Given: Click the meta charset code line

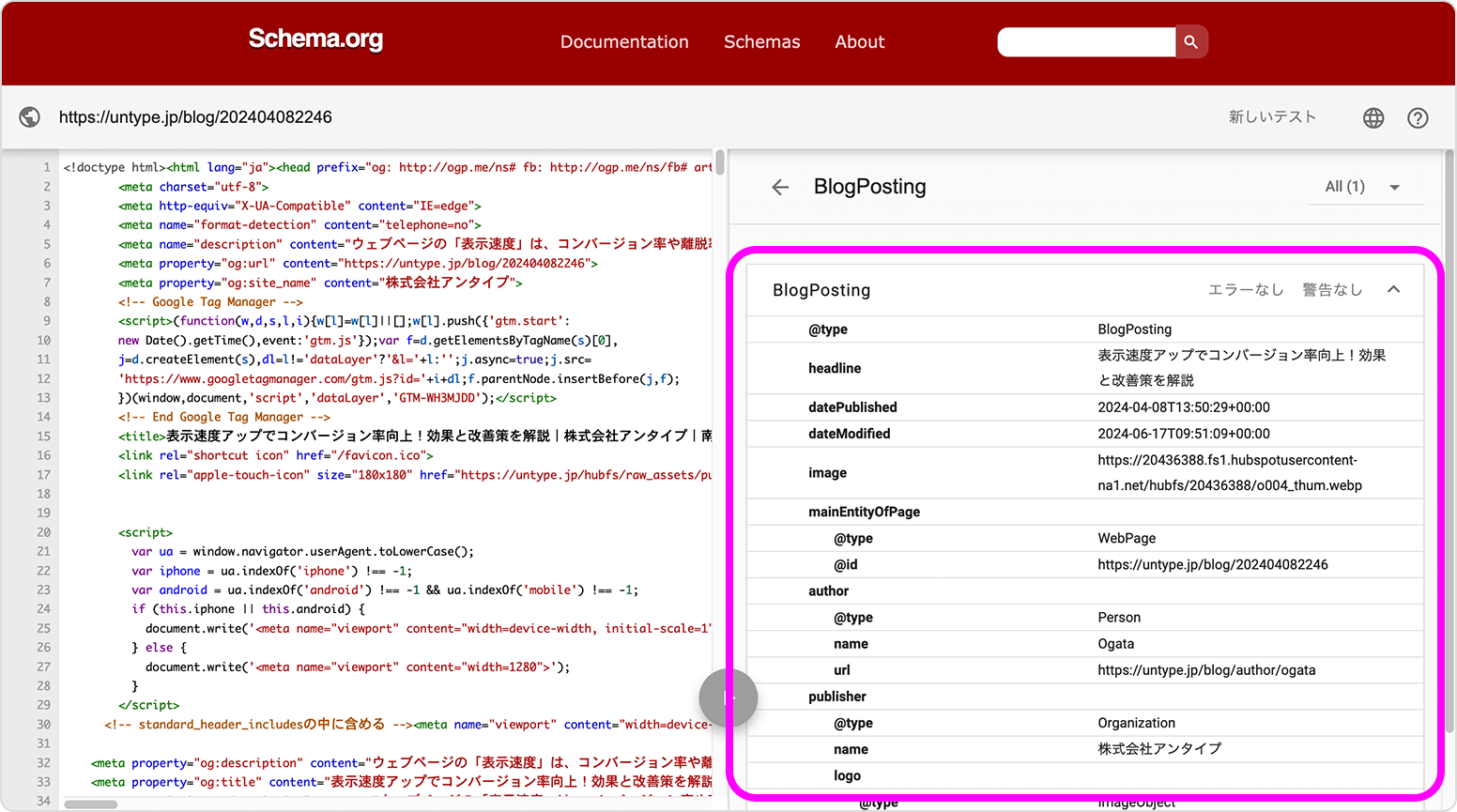Looking at the screenshot, I should click(193, 187).
